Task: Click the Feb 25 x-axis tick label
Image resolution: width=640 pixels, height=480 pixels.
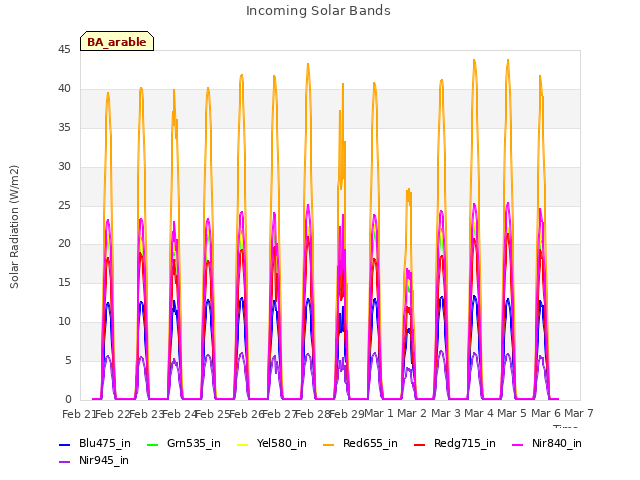Action: (213, 414)
